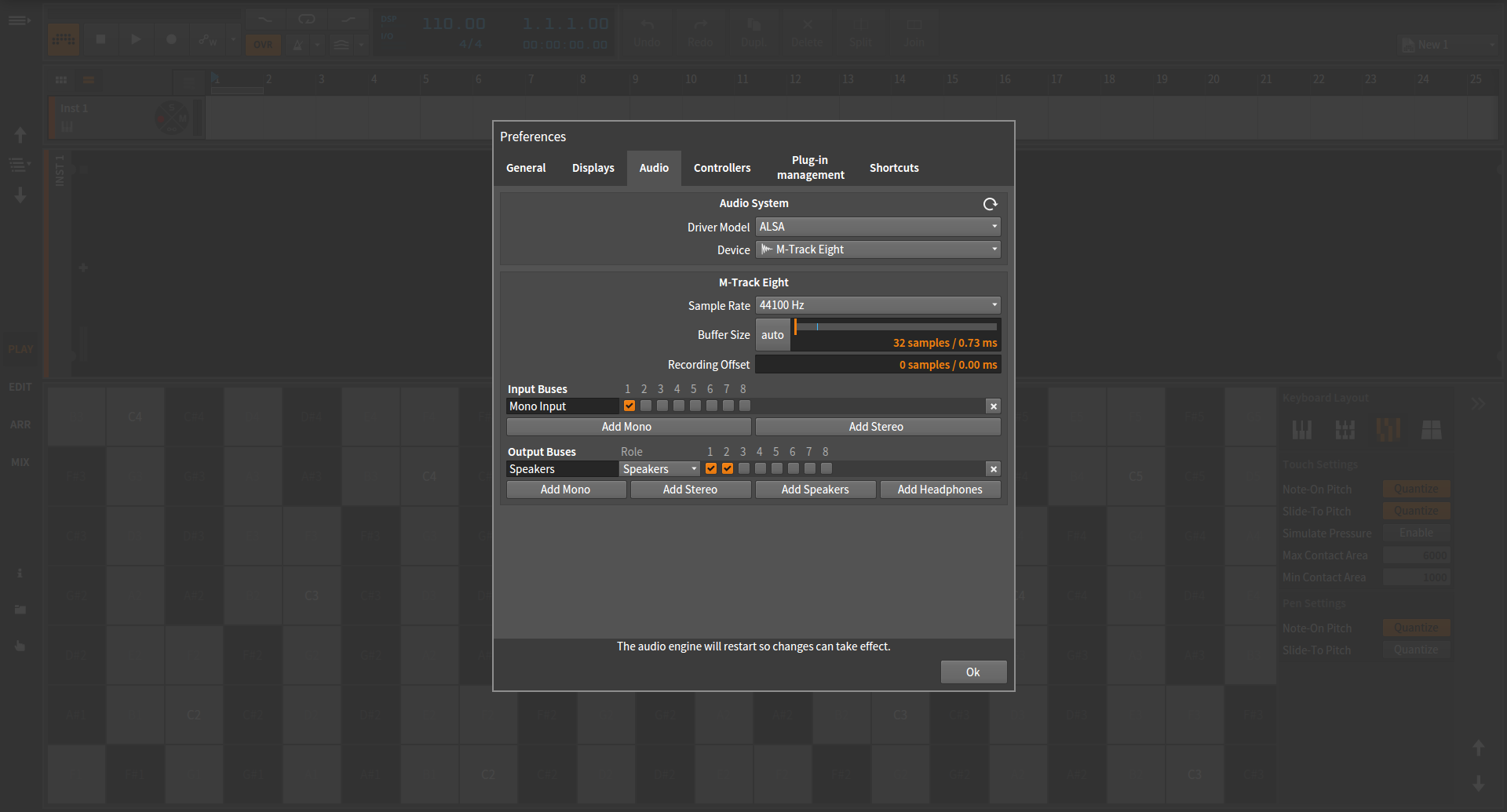Toggle the metronome icon
The image size is (1507, 812).
297,45
